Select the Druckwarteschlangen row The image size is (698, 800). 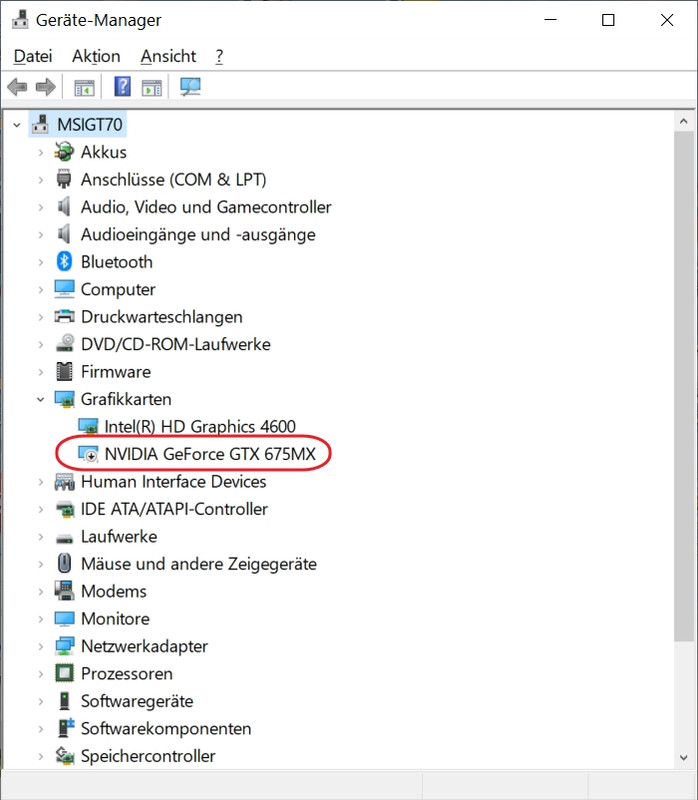coord(161,317)
